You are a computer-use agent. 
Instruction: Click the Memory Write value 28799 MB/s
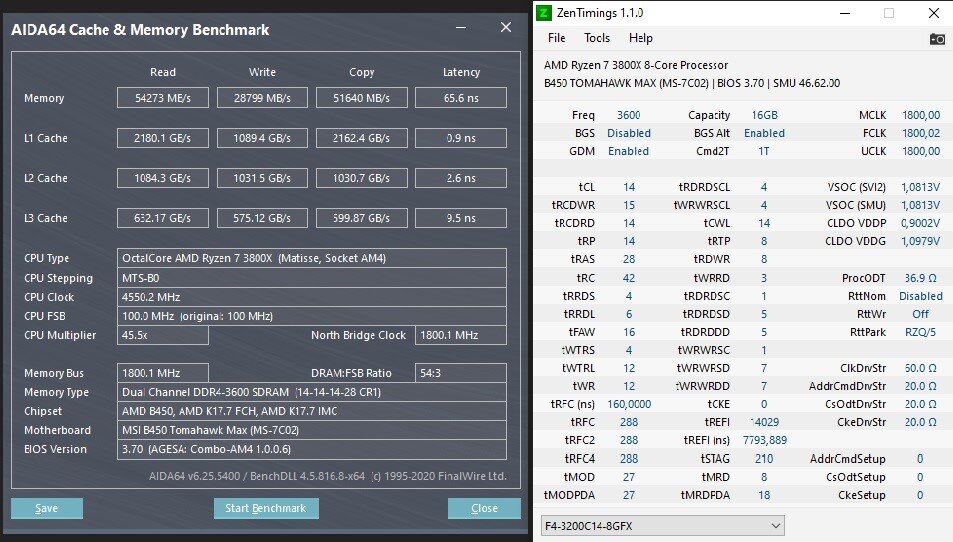(x=262, y=98)
